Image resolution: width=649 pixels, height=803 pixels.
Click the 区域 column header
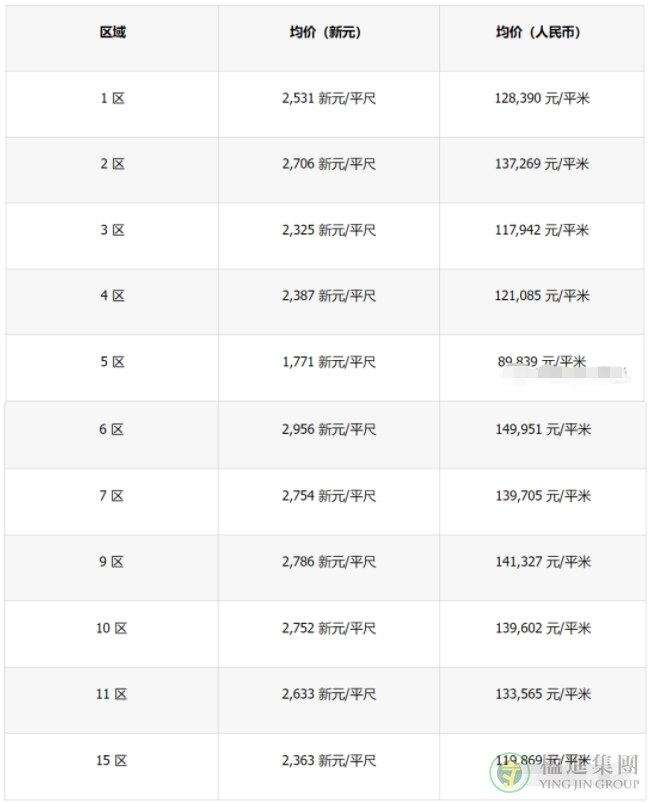coord(112,33)
